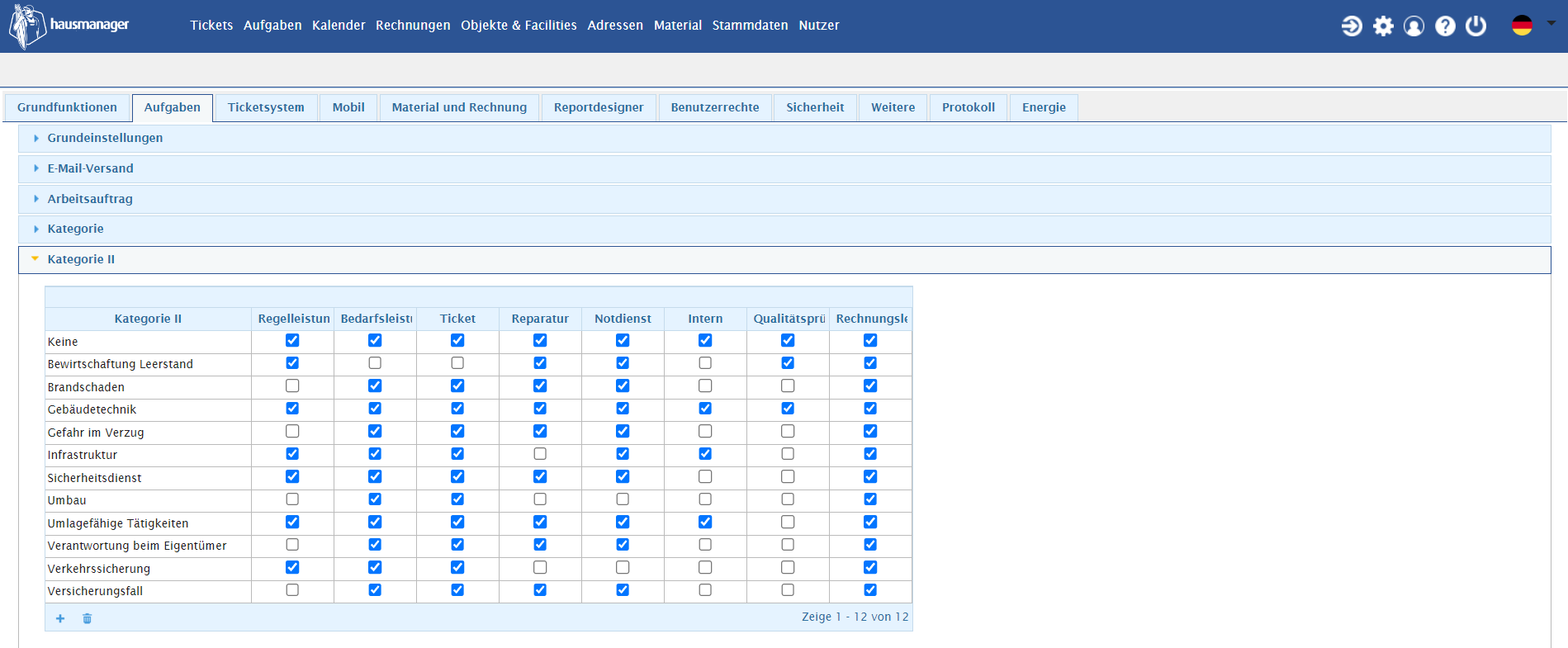Delete selected category with trash icon
1568x648 pixels.
(87, 618)
